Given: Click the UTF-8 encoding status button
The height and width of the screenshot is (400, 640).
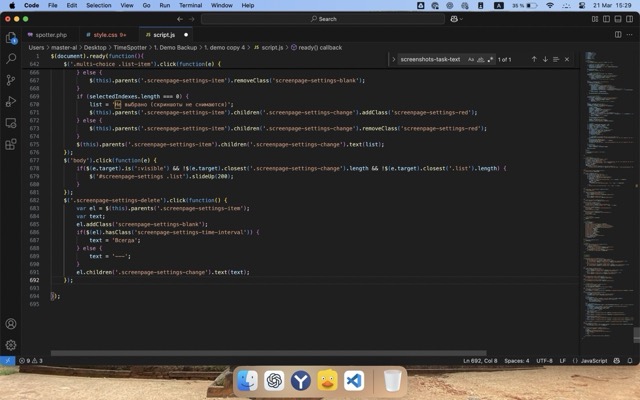Looking at the screenshot, I should pyautogui.click(x=544, y=360).
